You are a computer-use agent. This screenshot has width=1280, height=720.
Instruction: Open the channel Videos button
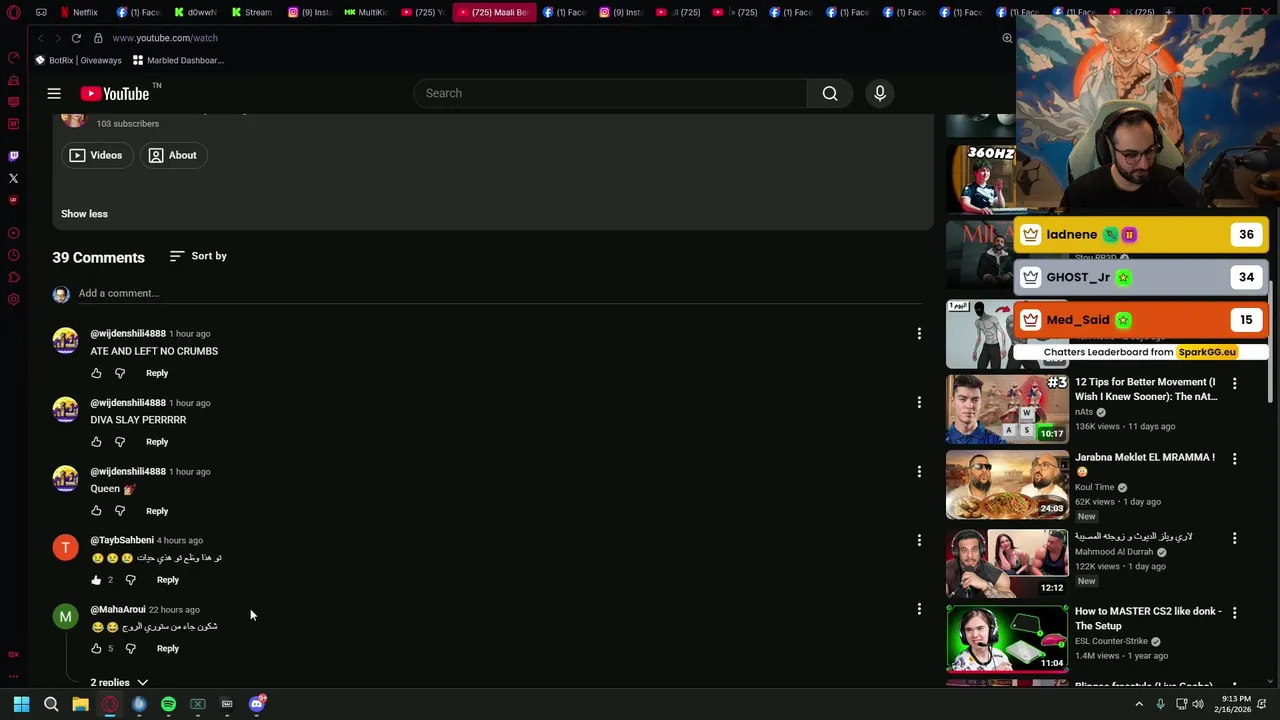[96, 155]
